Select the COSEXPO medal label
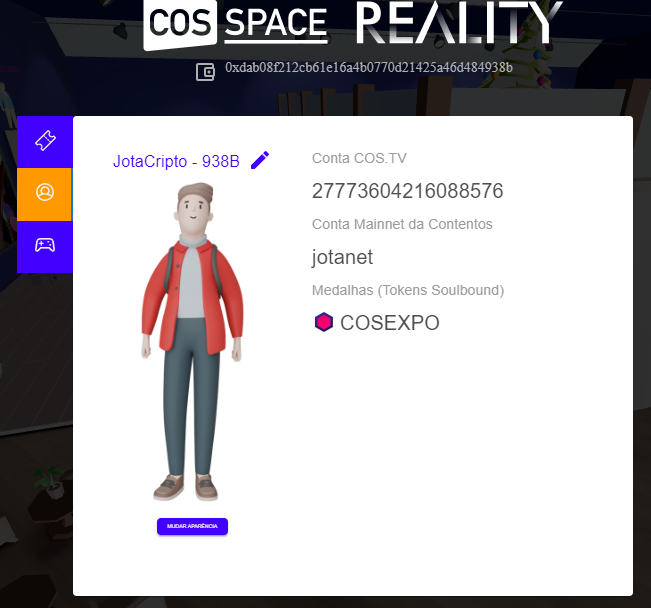This screenshot has height=608, width=651. click(389, 323)
